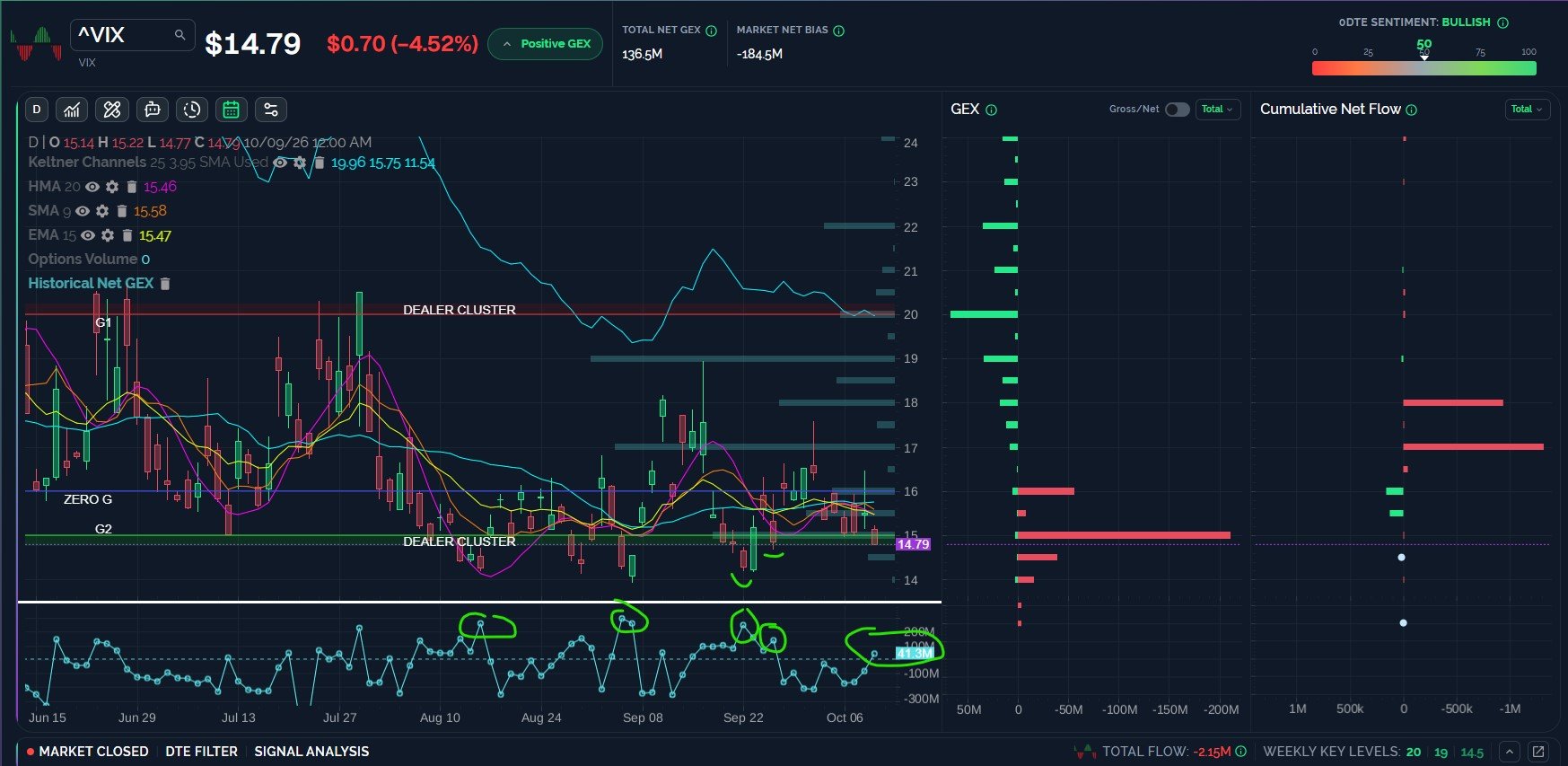The width and height of the screenshot is (1568, 766).
Task: Click the 0DTE sentiment gauge bar
Action: pyautogui.click(x=1423, y=68)
